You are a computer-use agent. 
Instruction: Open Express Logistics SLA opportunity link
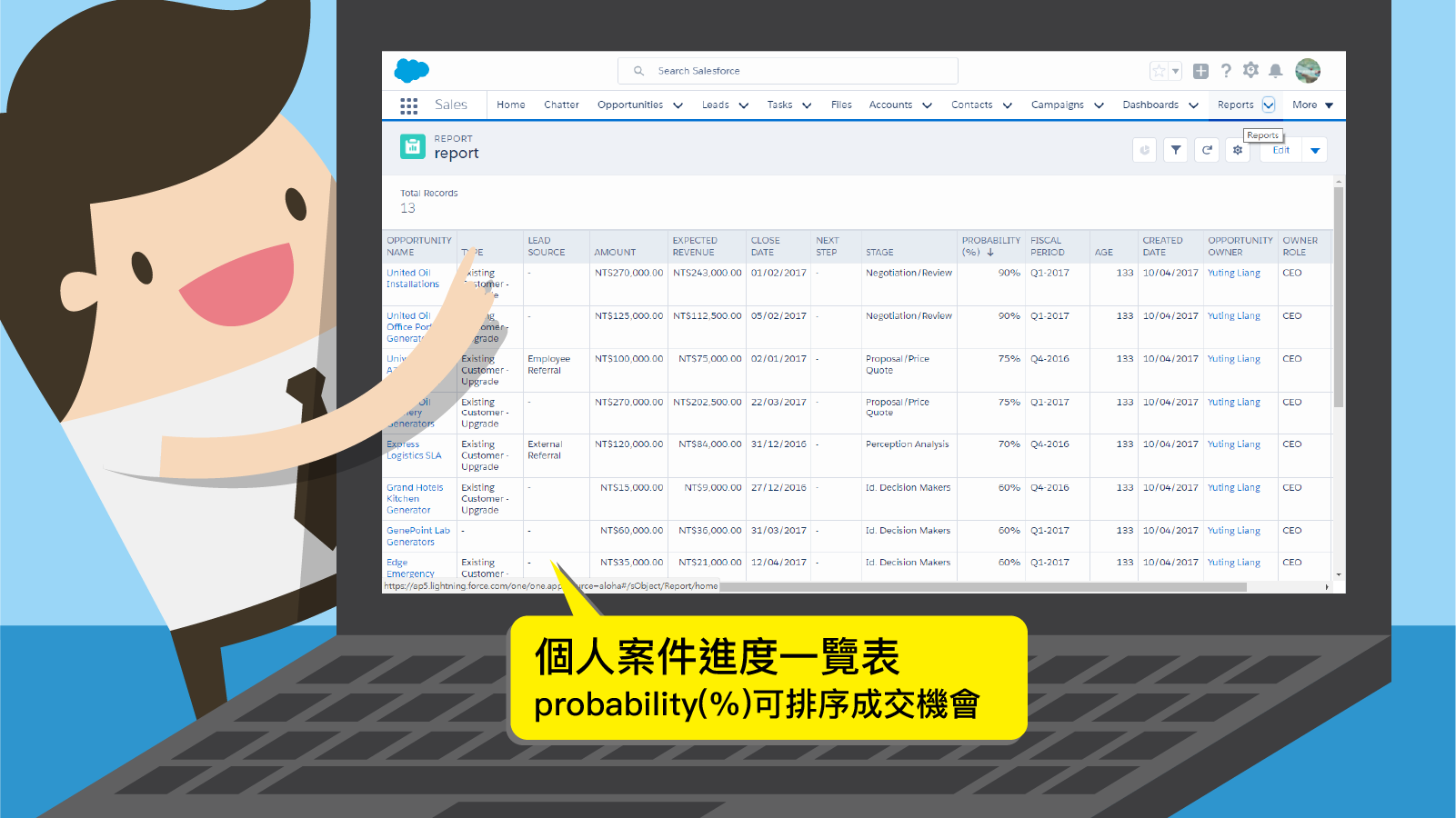point(414,450)
